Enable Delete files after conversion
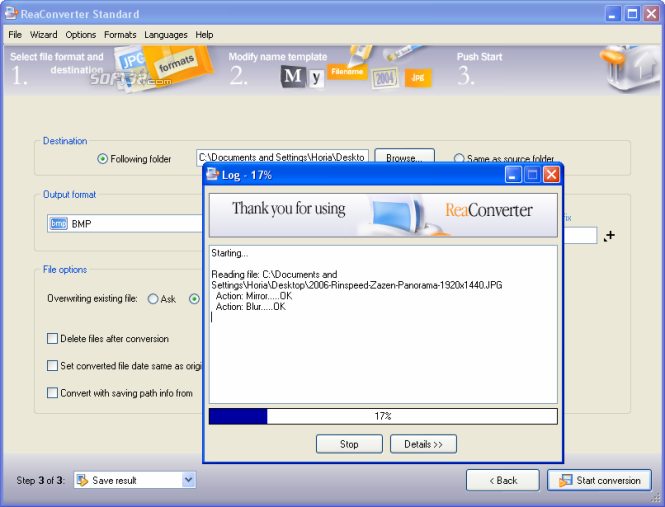 click(52, 339)
